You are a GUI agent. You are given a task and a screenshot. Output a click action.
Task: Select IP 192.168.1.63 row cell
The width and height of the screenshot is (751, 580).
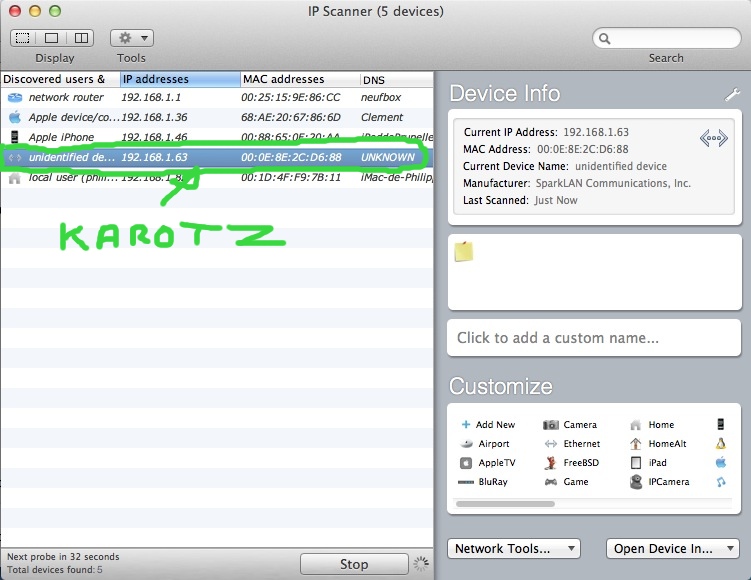coord(154,157)
